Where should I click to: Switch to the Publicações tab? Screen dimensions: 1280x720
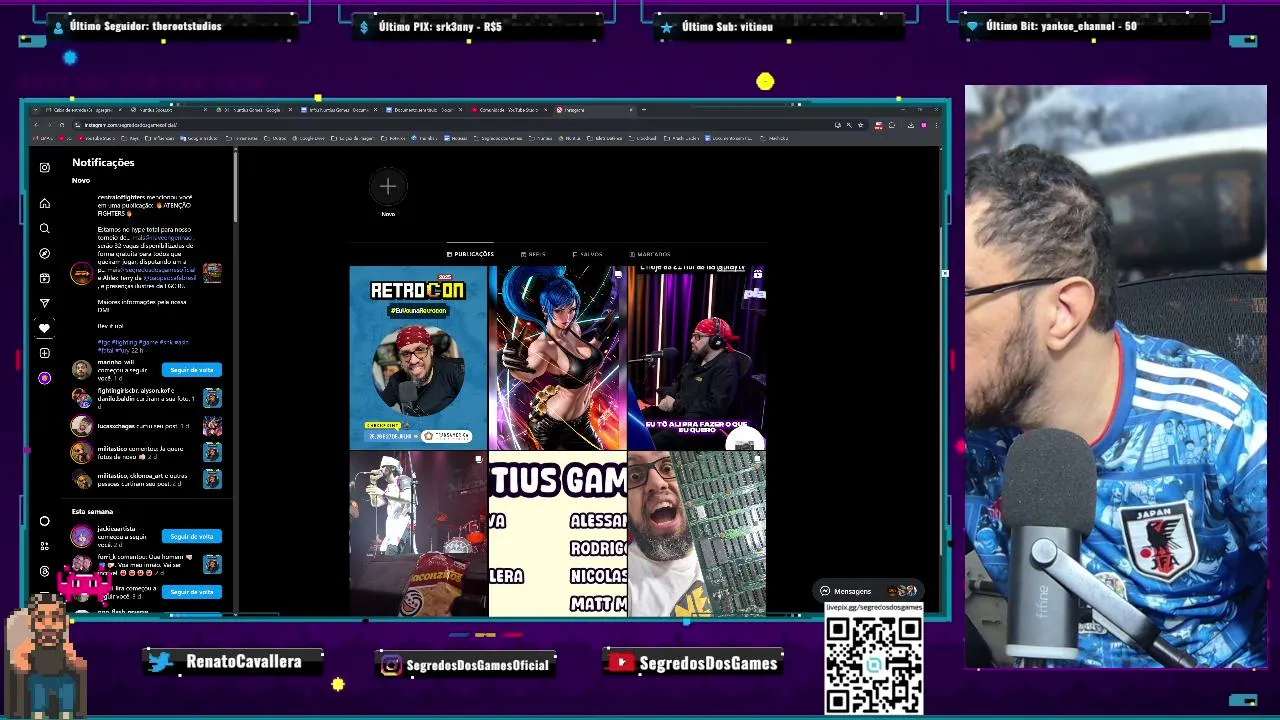(x=470, y=254)
